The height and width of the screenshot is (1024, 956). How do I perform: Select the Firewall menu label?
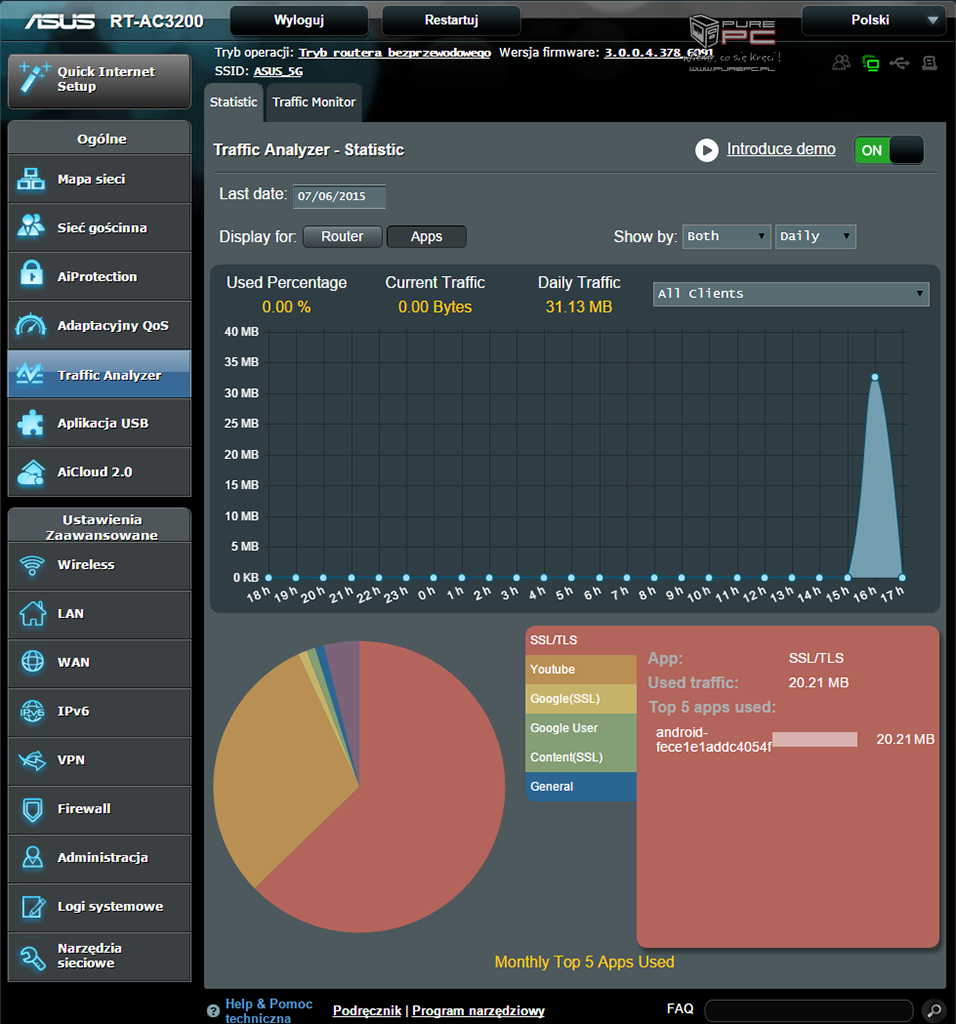[84, 809]
